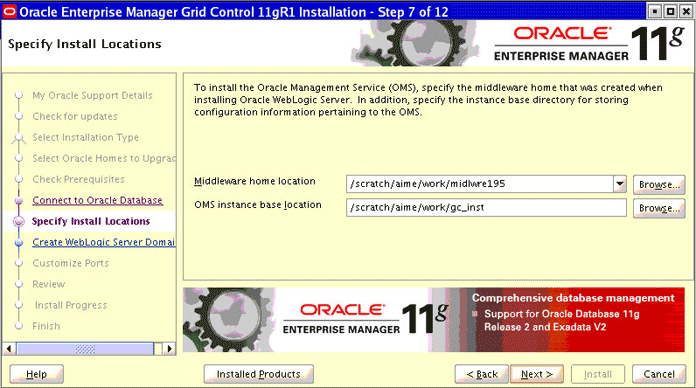
Task: Browse for OMS instance base location
Action: click(659, 208)
